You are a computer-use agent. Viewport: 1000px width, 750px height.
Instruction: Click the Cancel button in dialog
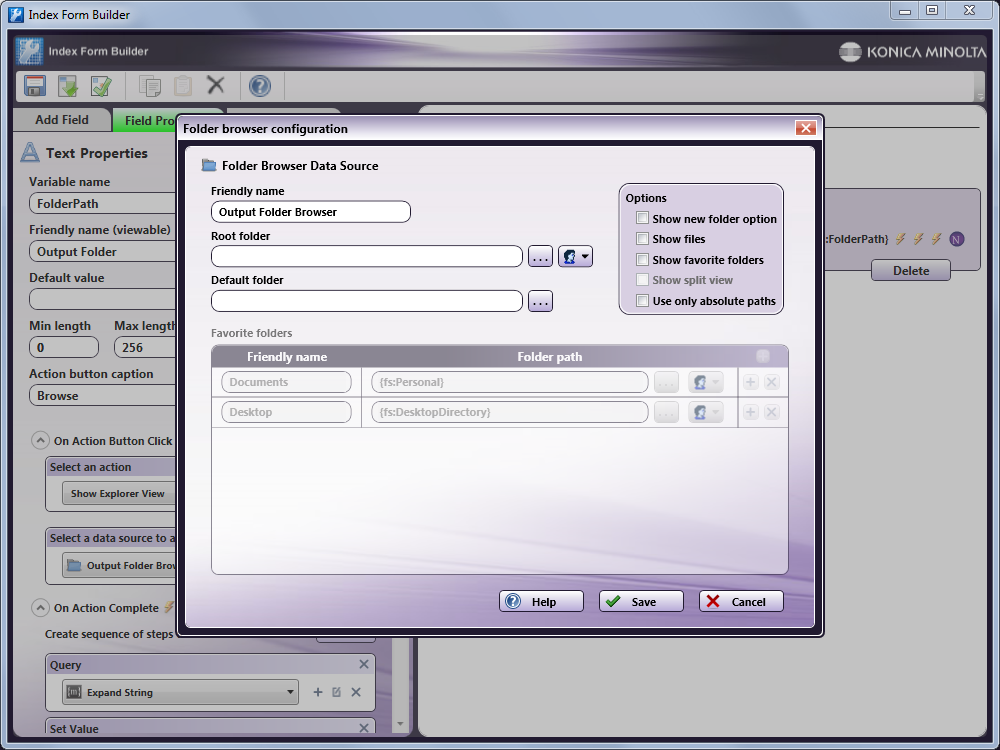741,601
